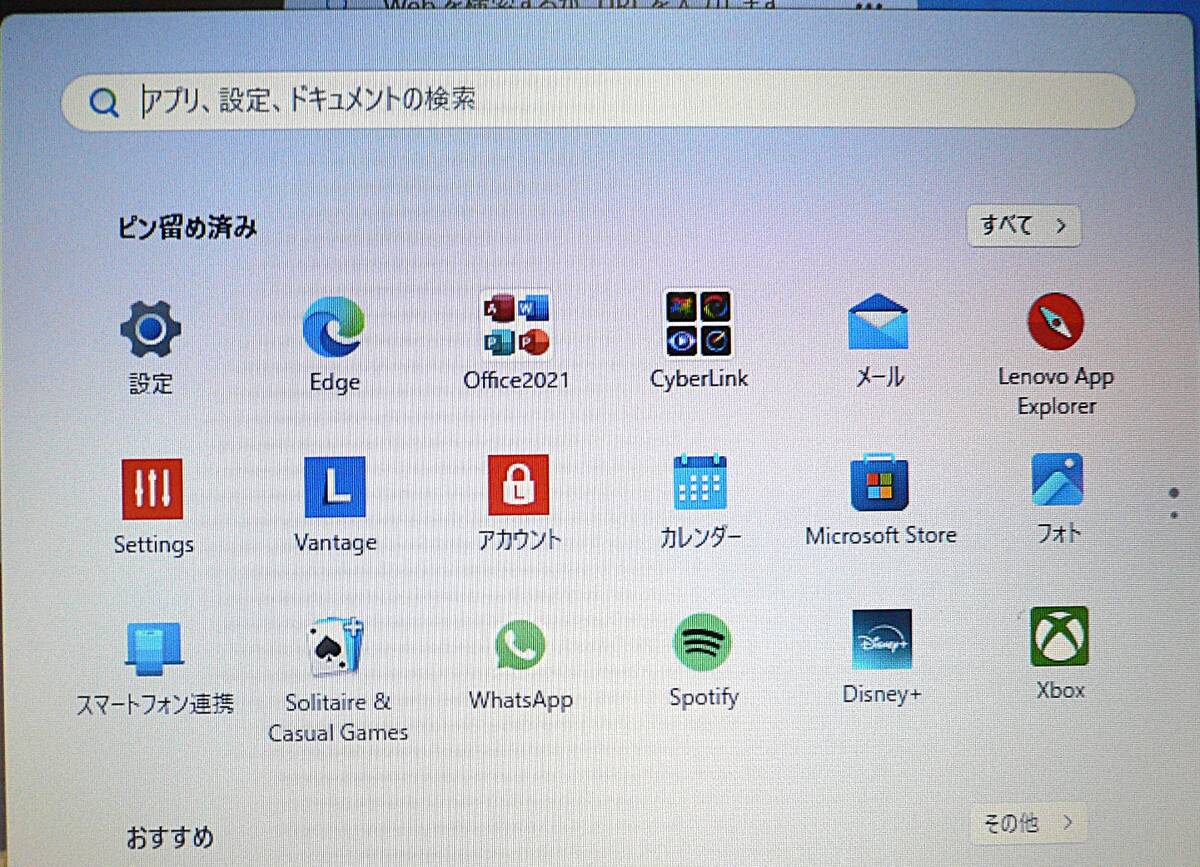1200x867 pixels.
Task: Launch Microsoft Store
Action: tap(878, 483)
